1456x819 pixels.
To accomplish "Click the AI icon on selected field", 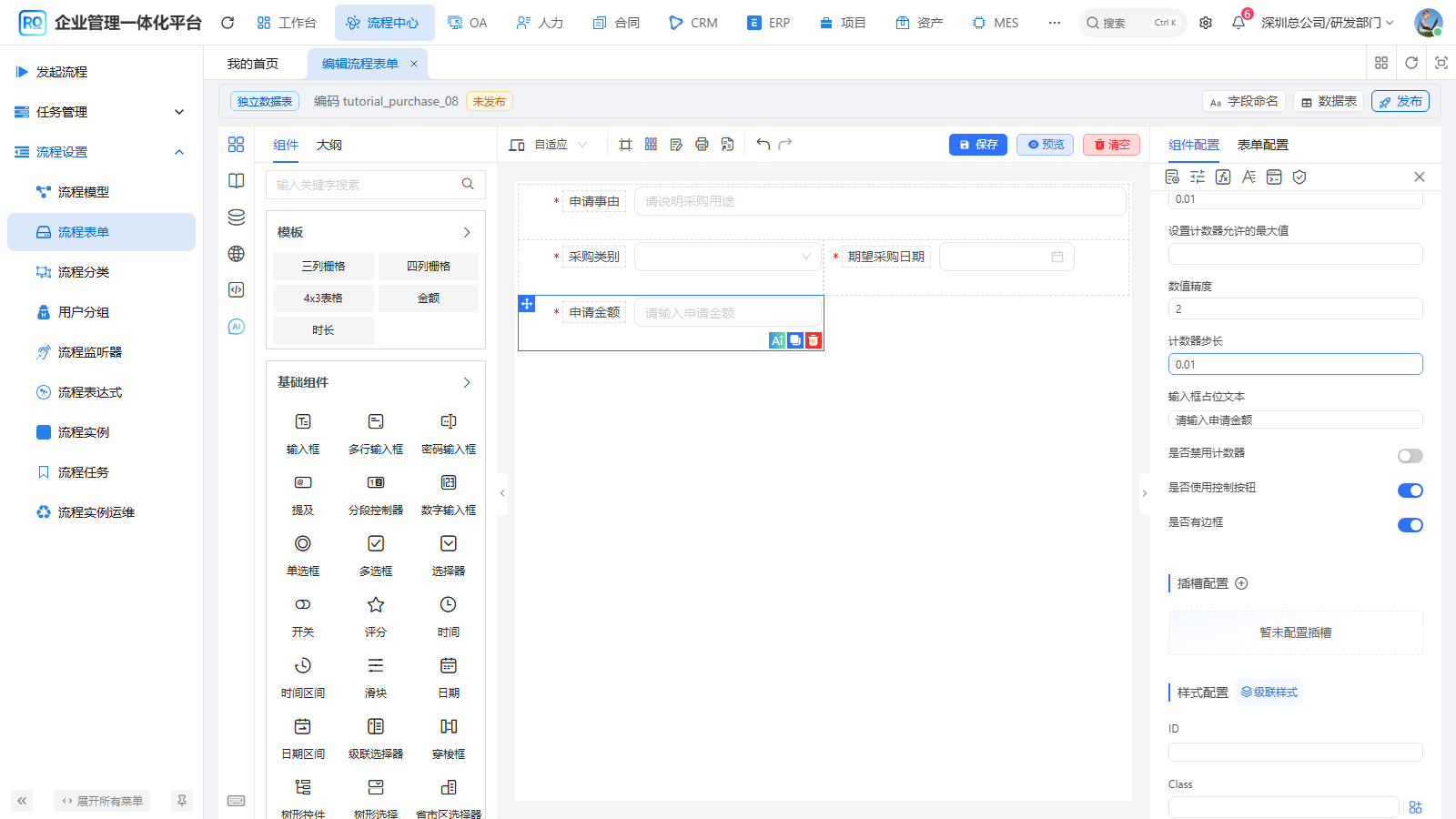I will pos(777,340).
